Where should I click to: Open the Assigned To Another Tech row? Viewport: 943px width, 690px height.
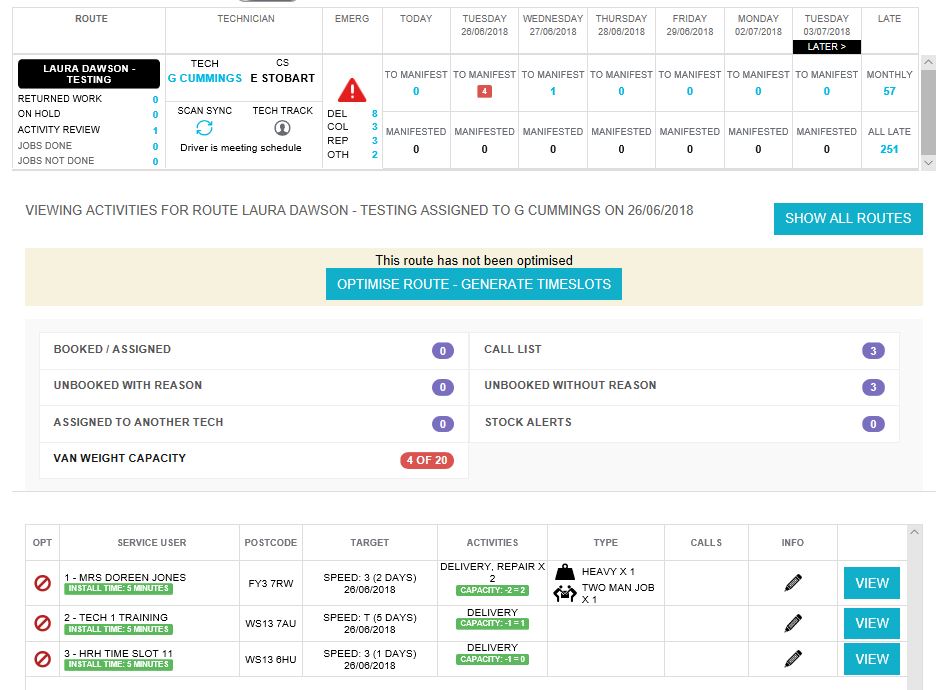click(x=254, y=424)
